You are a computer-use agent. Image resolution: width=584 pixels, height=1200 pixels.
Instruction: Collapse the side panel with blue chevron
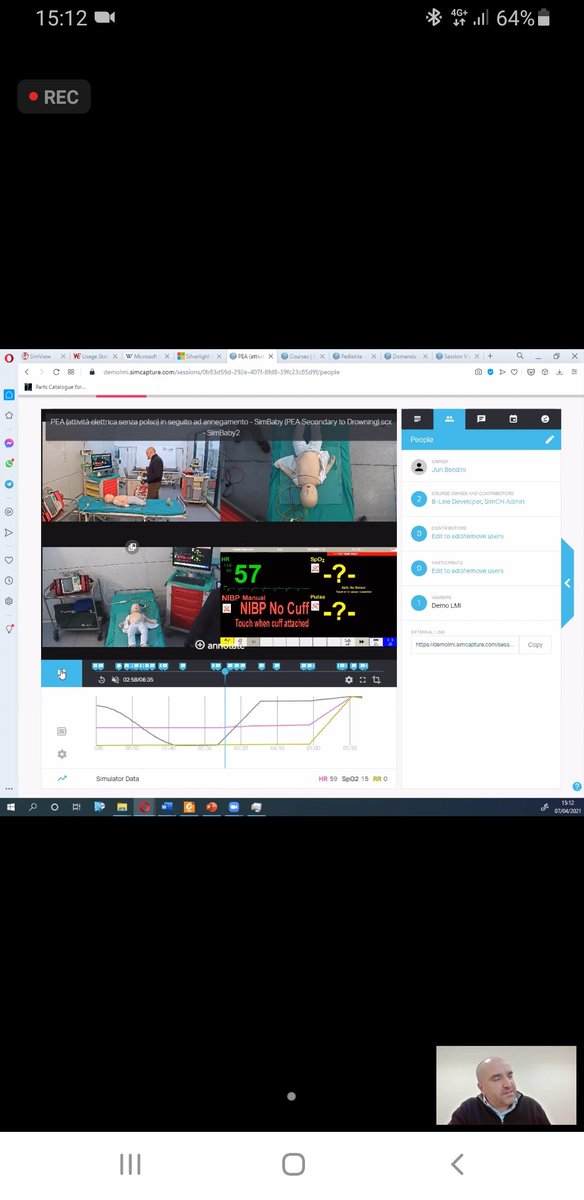point(567,583)
